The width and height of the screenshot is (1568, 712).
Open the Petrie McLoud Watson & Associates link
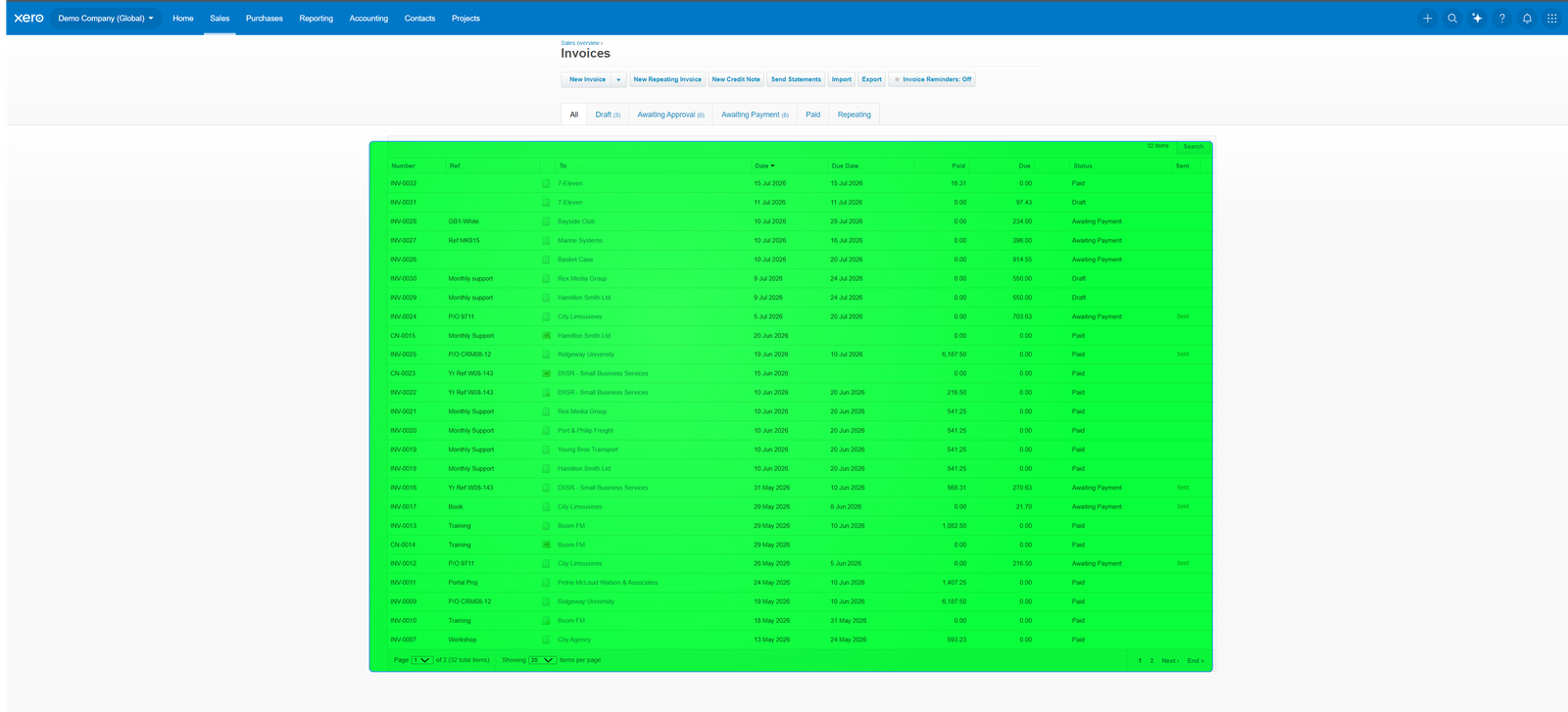tap(608, 583)
